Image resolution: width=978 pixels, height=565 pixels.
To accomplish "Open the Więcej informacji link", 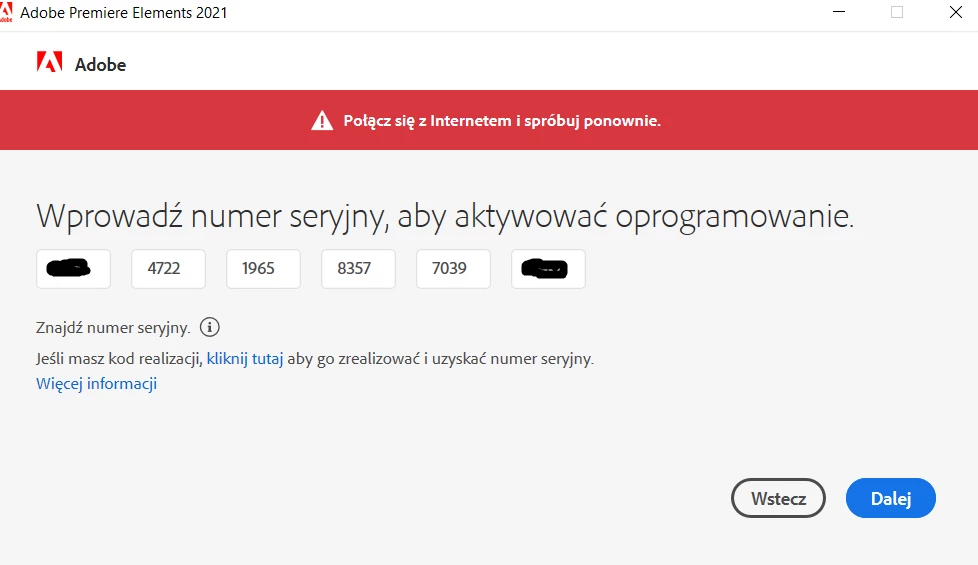I will (97, 384).
